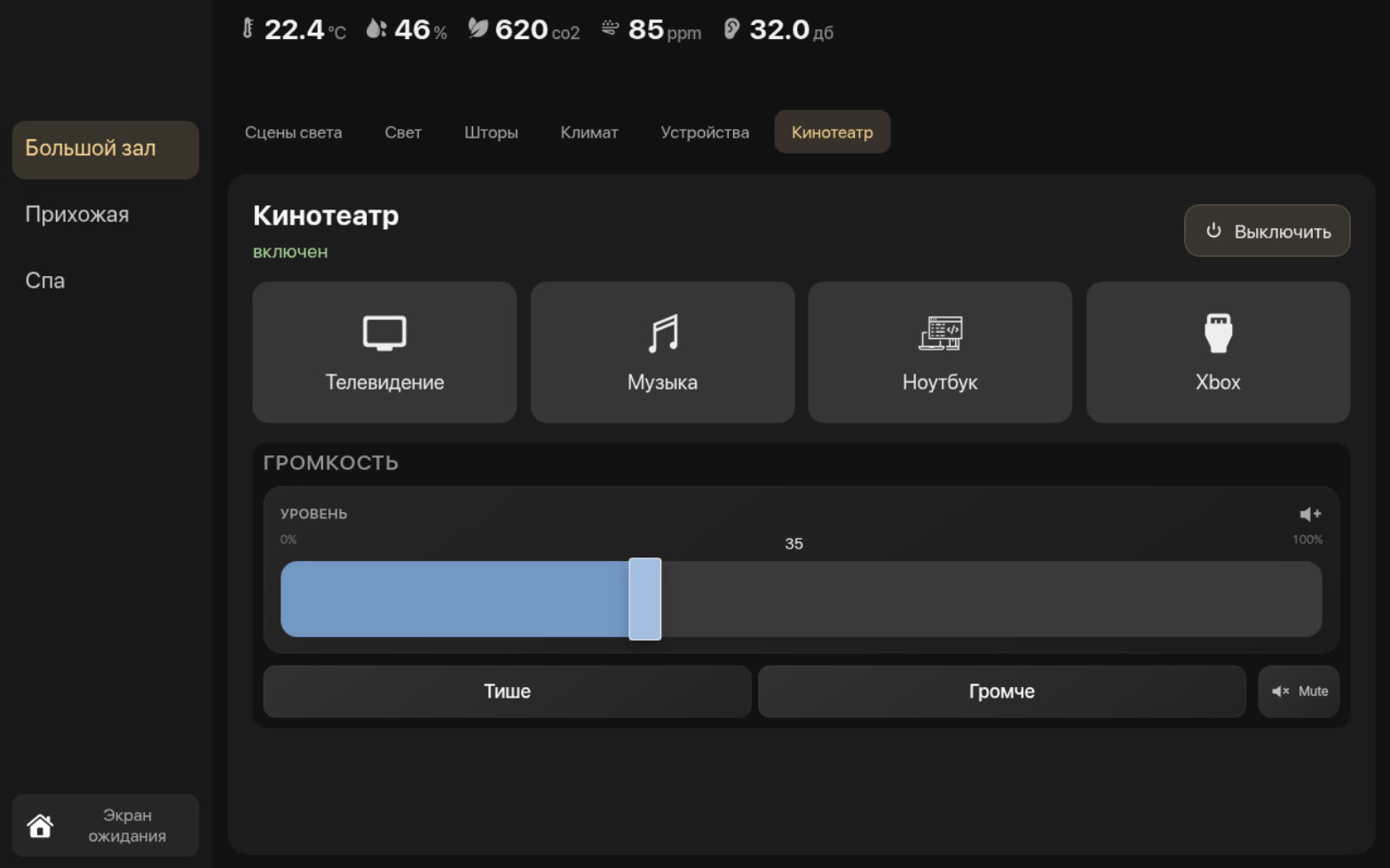Screen dimensions: 1390x868
Task: Turn off cinema with Выключить button
Action: coord(1267,231)
